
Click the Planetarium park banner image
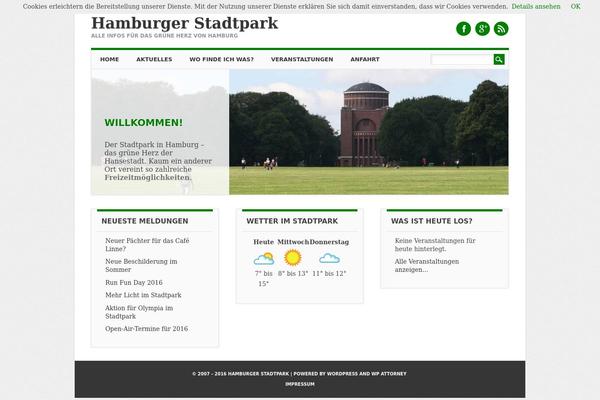[369, 132]
